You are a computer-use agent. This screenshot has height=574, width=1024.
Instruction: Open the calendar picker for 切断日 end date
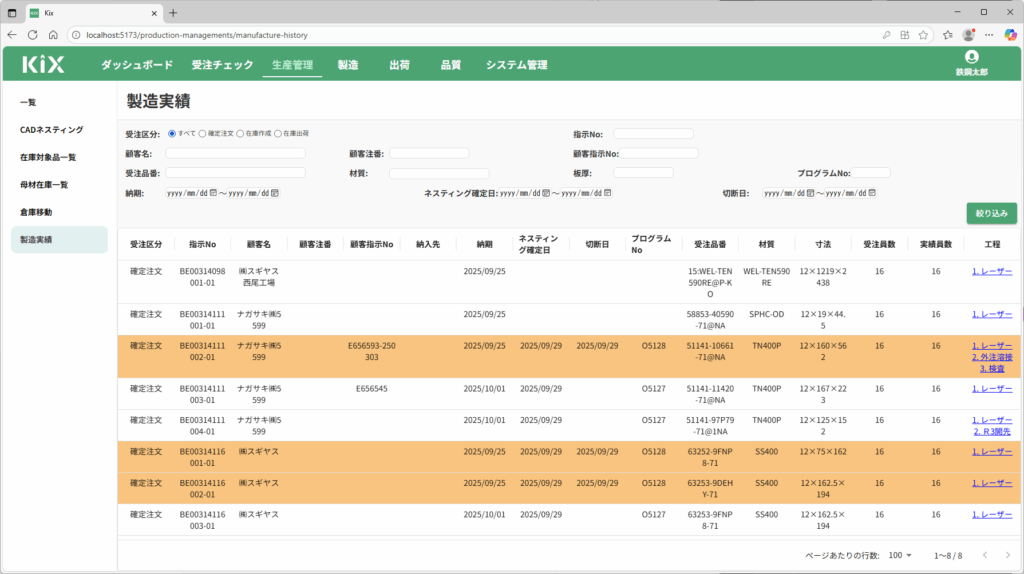[x=873, y=193]
